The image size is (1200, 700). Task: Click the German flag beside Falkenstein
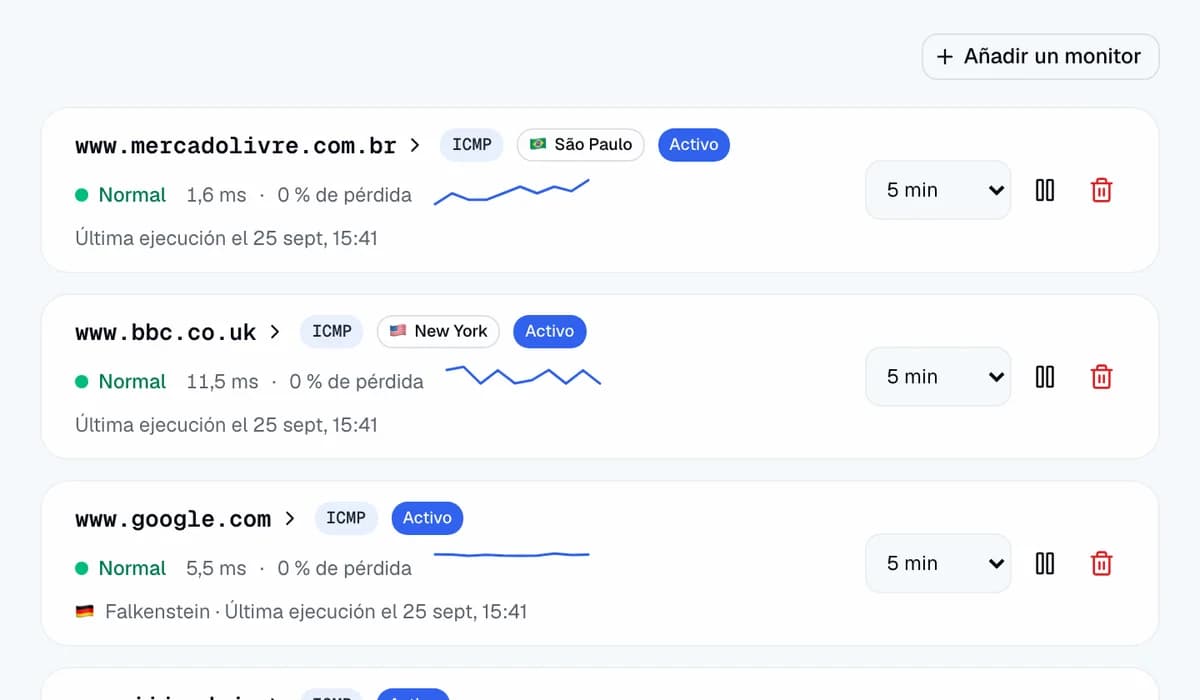click(85, 611)
